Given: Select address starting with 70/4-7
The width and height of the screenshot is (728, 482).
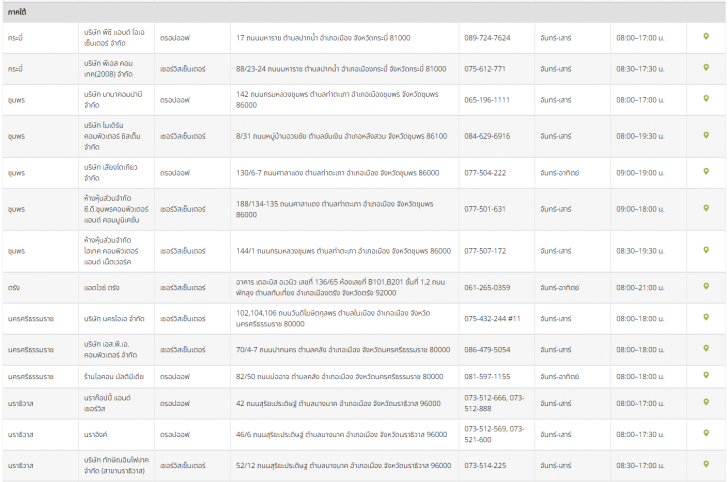Looking at the screenshot, I should coord(343,350).
